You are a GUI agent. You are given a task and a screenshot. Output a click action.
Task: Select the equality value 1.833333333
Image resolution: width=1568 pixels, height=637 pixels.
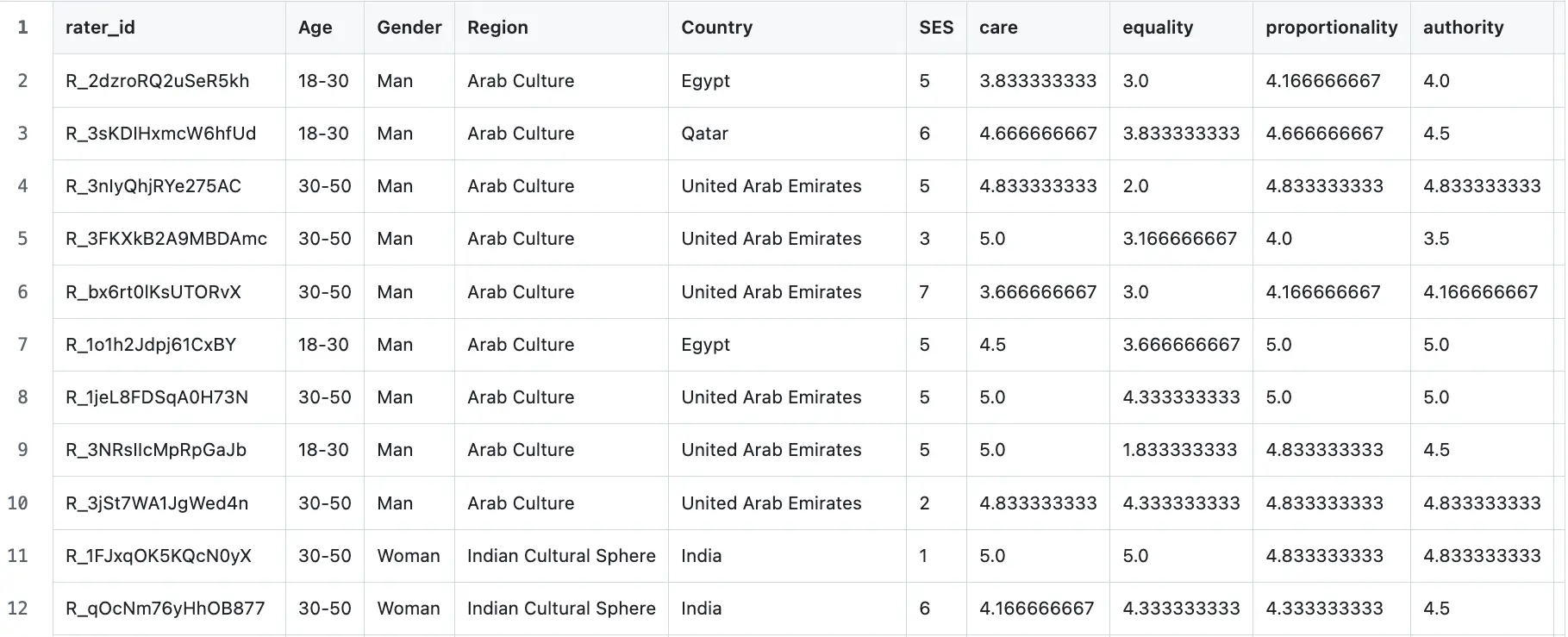1179,450
